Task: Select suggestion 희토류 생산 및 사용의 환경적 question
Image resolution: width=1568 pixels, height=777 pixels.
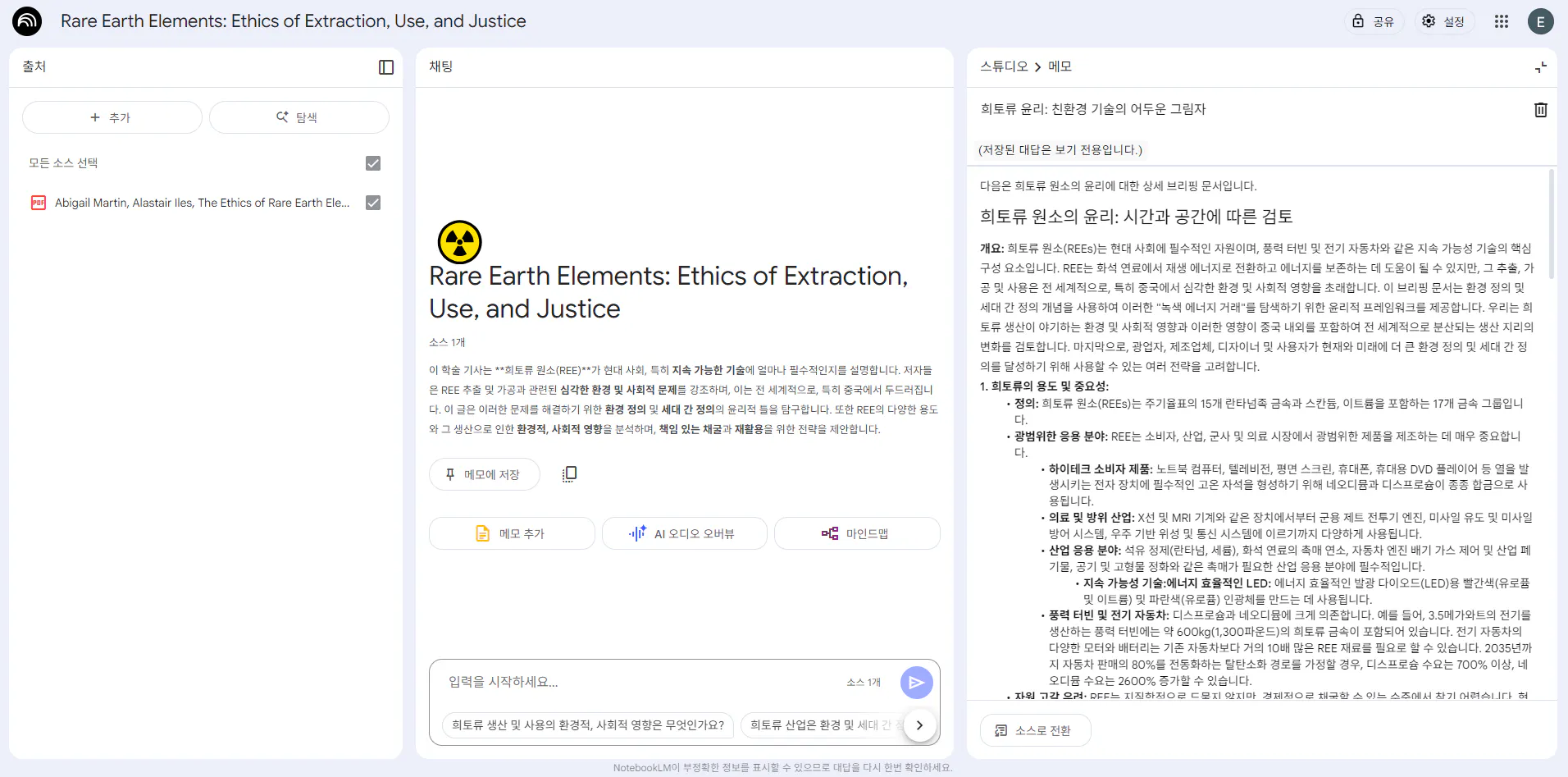Action: [588, 725]
